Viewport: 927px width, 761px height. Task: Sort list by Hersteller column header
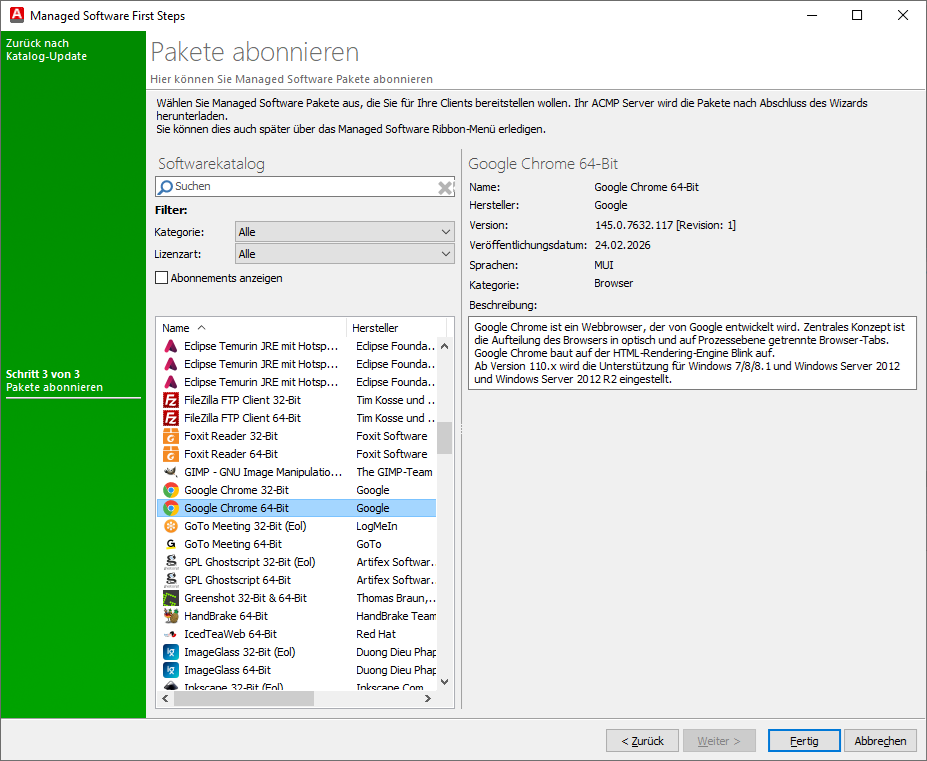[x=396, y=328]
